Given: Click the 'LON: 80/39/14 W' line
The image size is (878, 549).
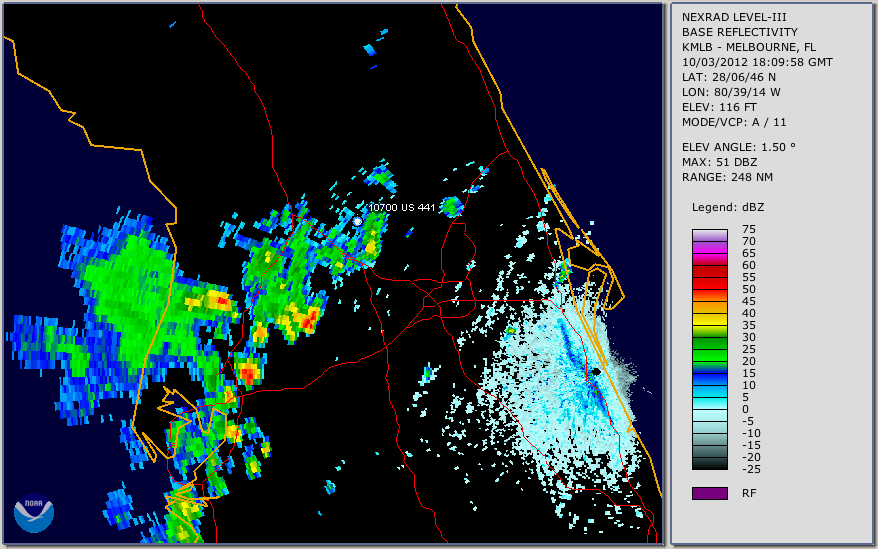Looking at the screenshot, I should pos(731,92).
